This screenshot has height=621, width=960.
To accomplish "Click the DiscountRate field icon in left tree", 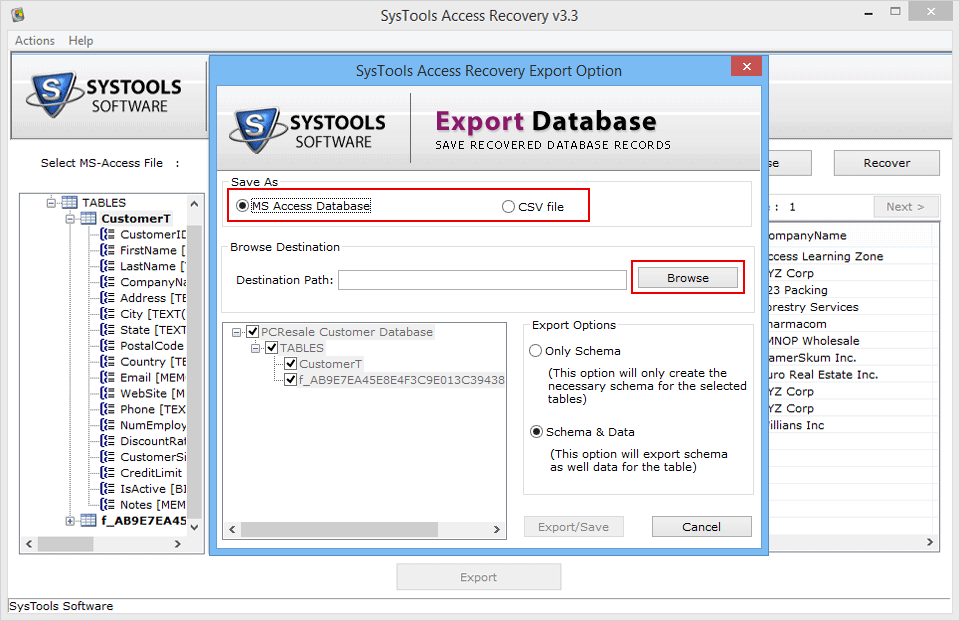I will 107,441.
